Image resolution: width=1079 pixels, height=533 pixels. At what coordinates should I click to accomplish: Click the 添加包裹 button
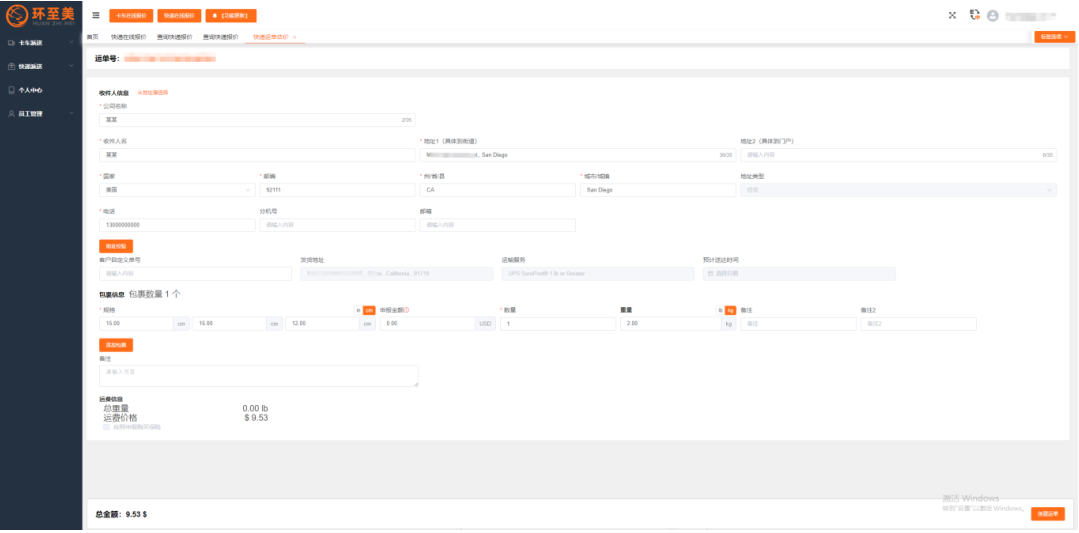click(x=115, y=345)
